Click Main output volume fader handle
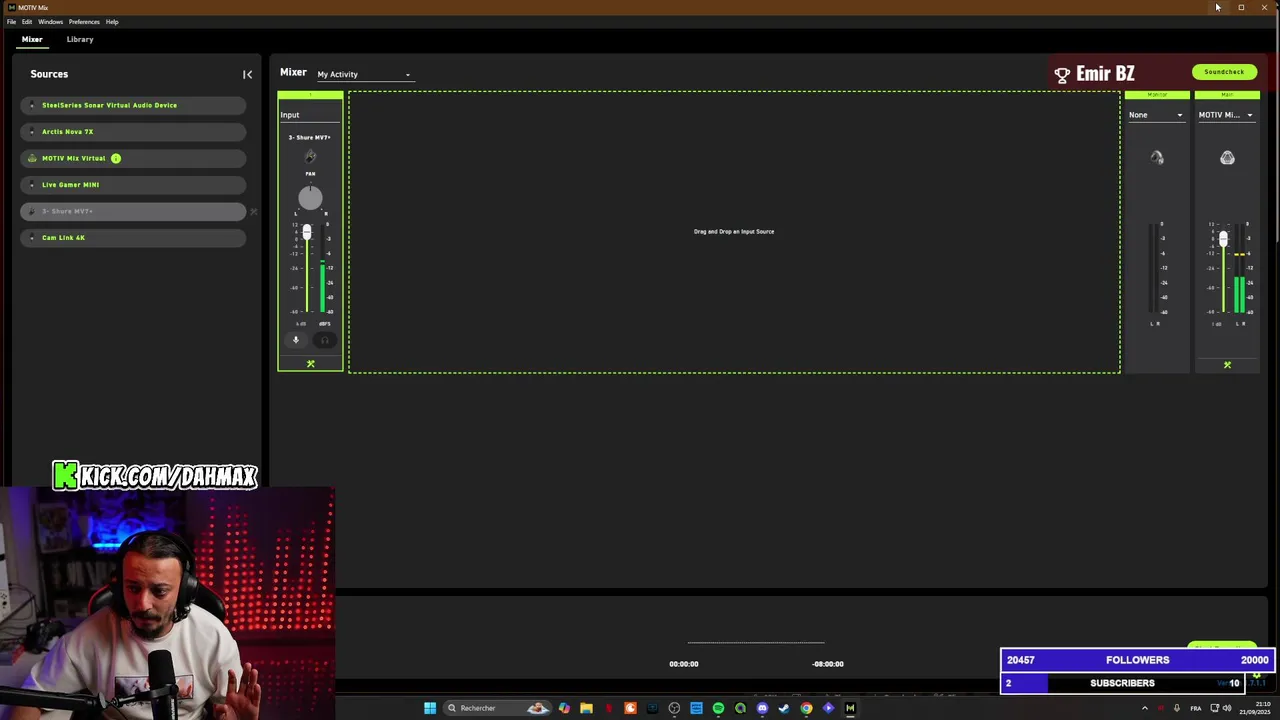 [x=1223, y=239]
